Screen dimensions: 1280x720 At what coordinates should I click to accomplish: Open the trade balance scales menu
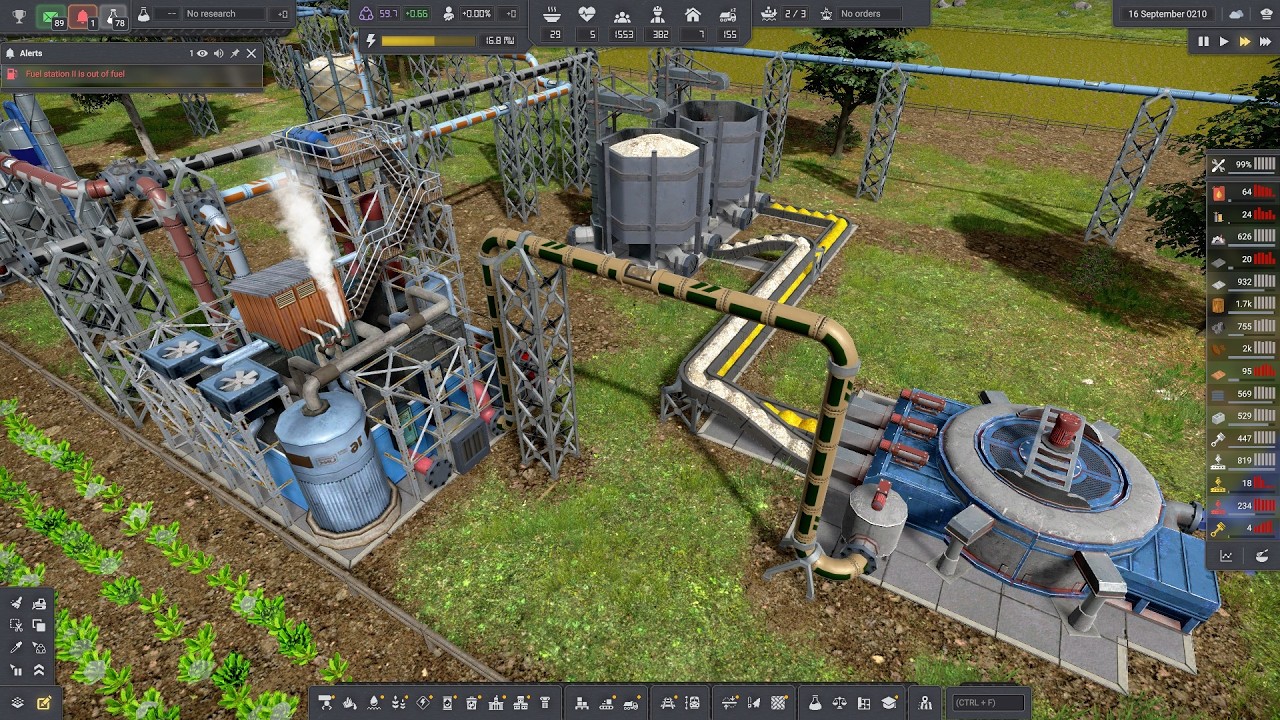840,703
